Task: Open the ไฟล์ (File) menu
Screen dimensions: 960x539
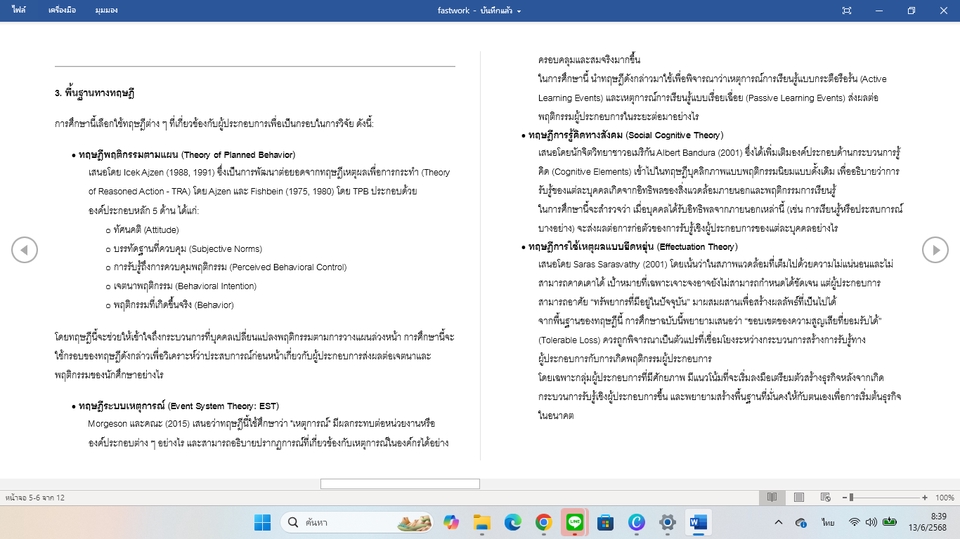Action: 20,10
